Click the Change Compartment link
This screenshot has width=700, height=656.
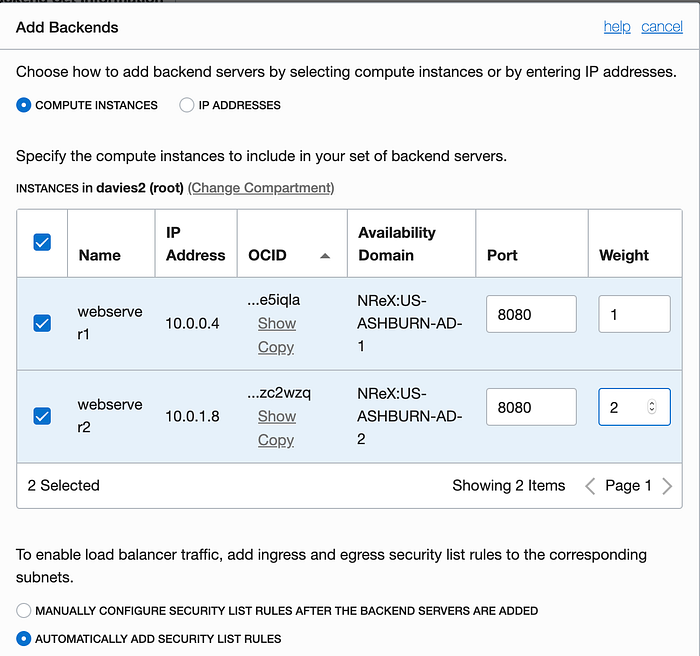pyautogui.click(x=261, y=188)
